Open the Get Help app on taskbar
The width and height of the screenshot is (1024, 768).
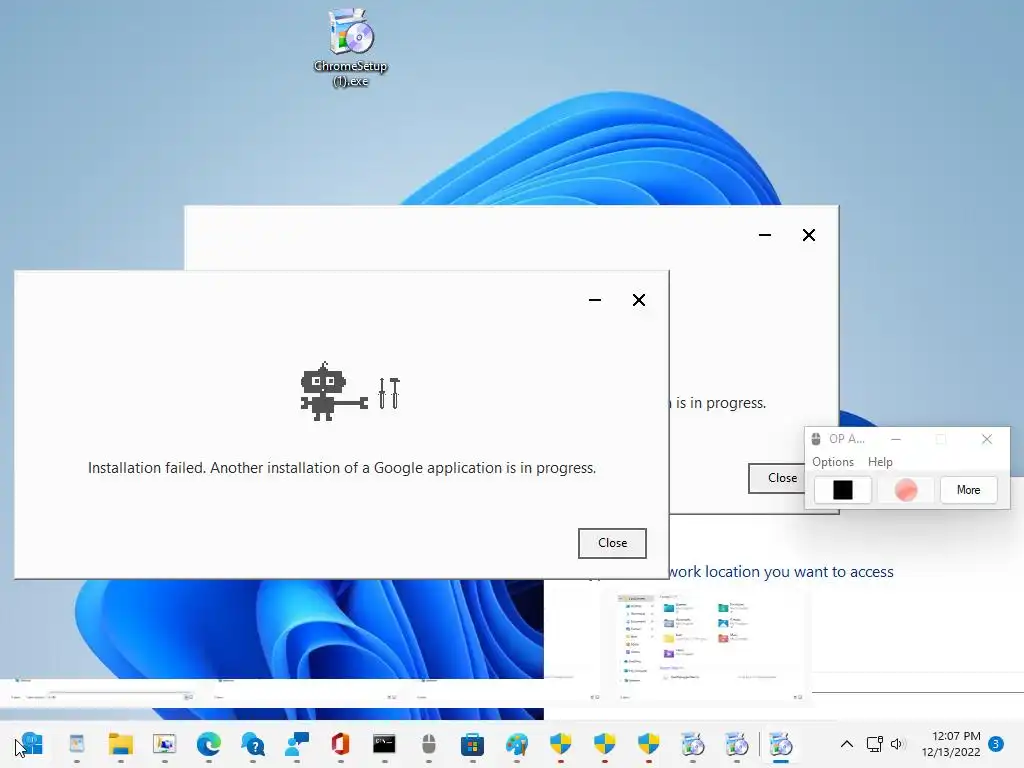pos(253,744)
